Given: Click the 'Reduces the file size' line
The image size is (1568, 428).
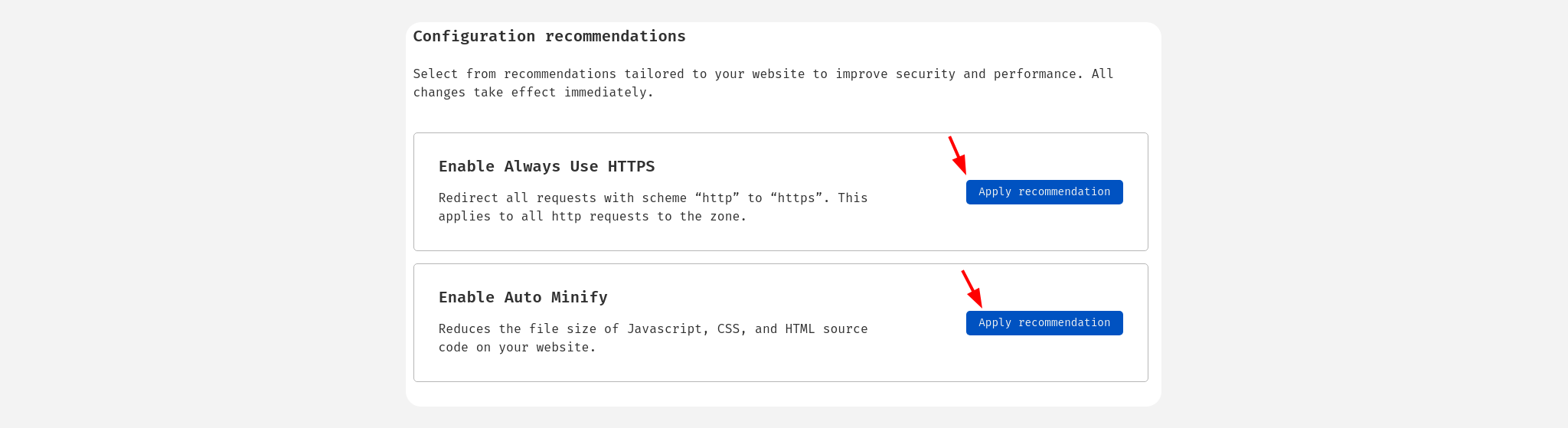Looking at the screenshot, I should pyautogui.click(x=653, y=329).
